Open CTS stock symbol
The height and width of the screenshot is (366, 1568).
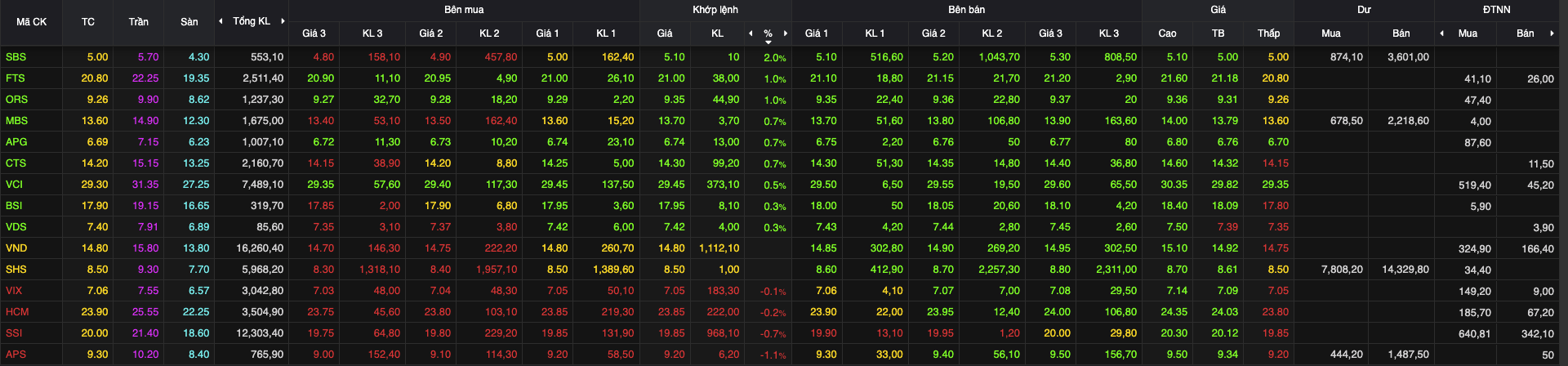pos(16,163)
